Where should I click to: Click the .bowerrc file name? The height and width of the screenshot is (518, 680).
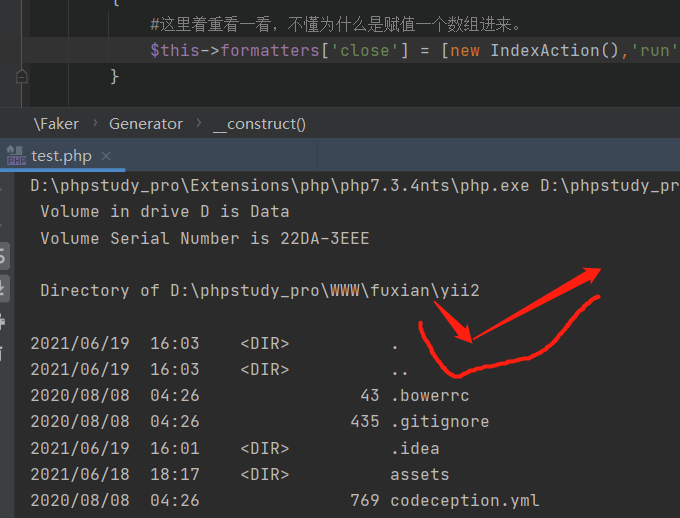(x=430, y=396)
